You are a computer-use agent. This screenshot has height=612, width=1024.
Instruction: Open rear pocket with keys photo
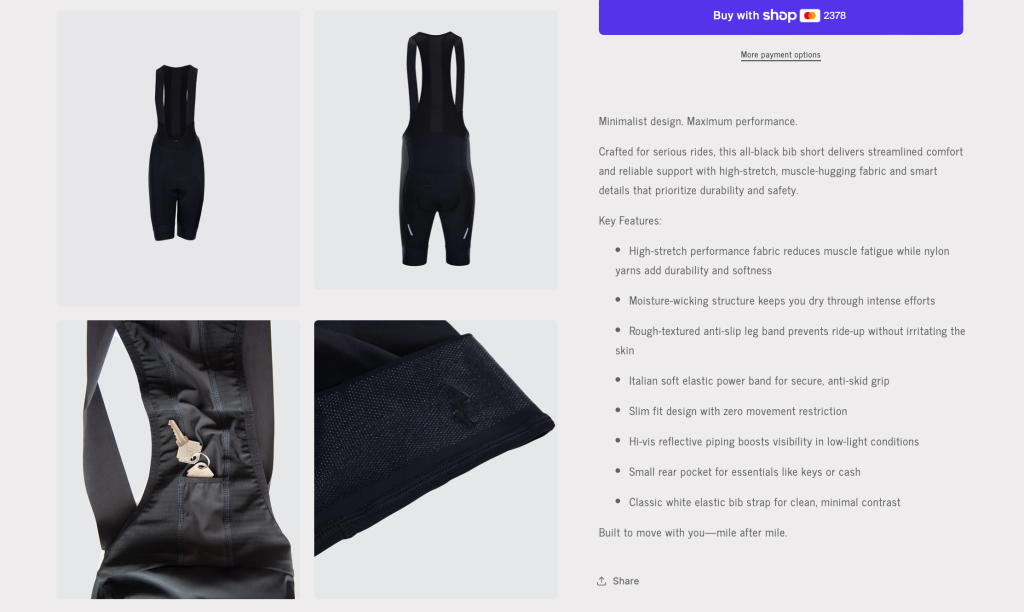point(178,459)
